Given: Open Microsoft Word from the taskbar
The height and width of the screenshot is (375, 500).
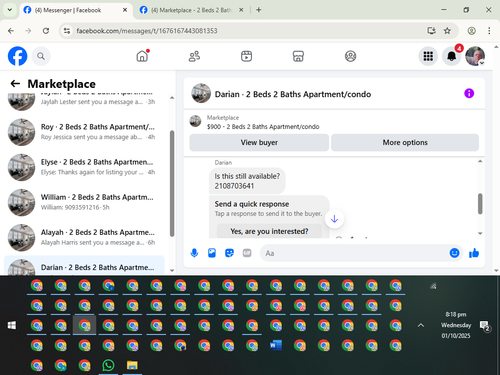Looking at the screenshot, I should (x=276, y=345).
